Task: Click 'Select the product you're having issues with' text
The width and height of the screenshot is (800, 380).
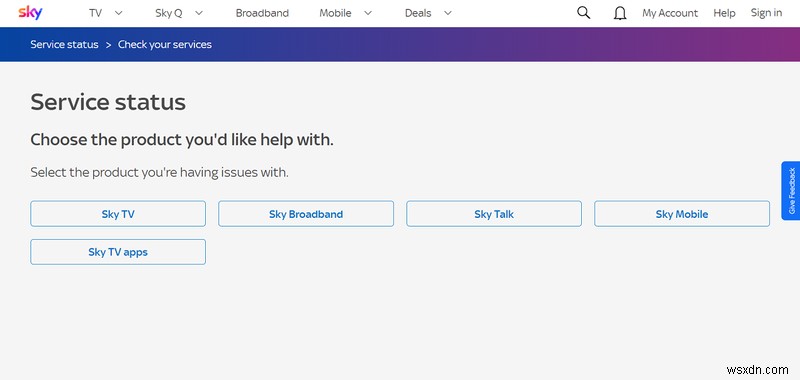Action: click(x=159, y=172)
